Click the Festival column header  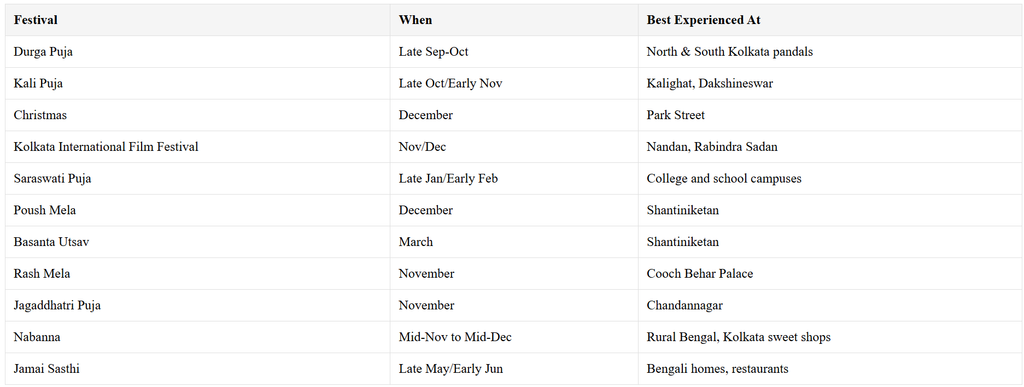click(198, 20)
